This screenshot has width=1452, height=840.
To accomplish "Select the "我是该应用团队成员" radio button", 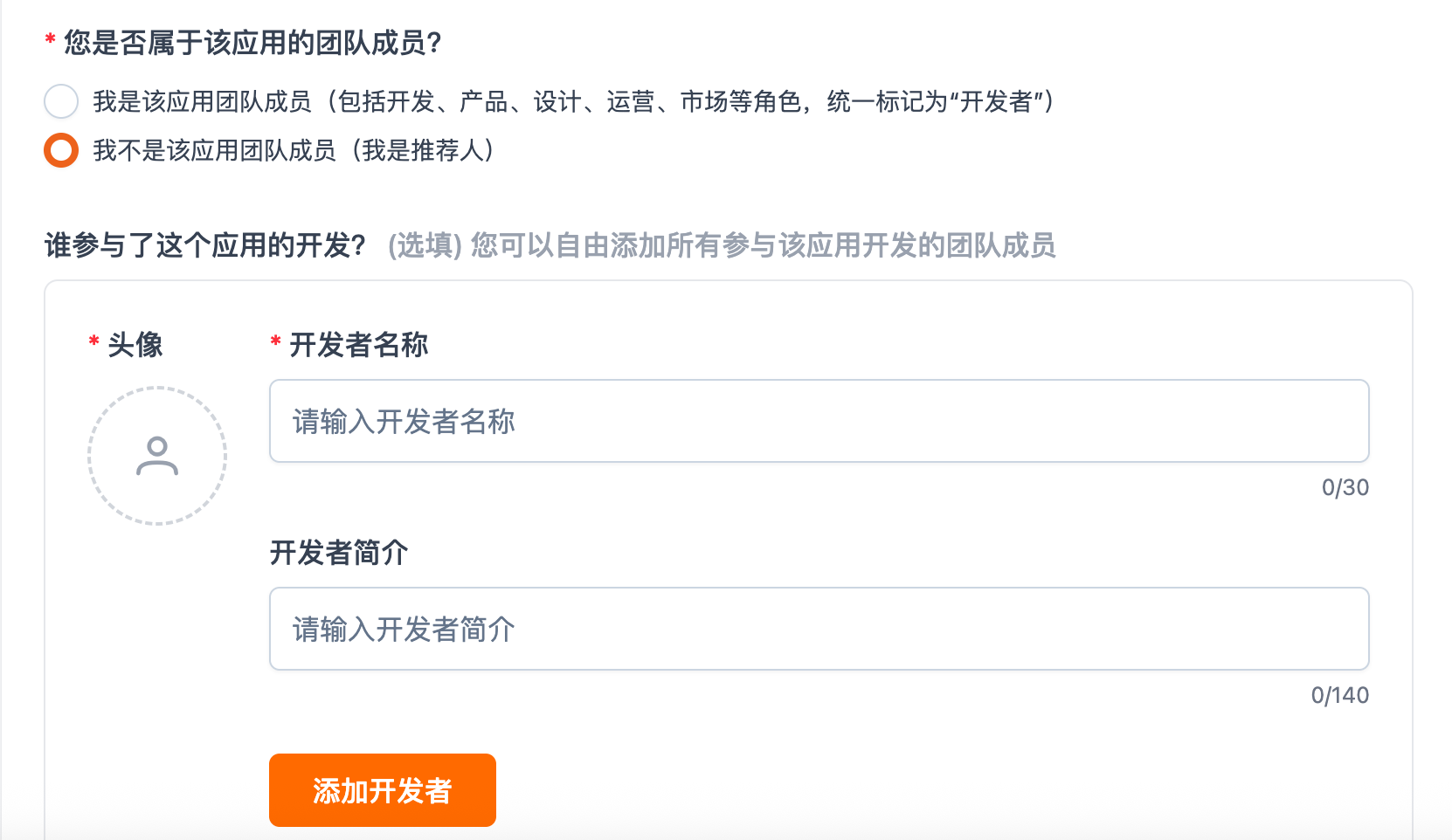I will click(x=61, y=101).
